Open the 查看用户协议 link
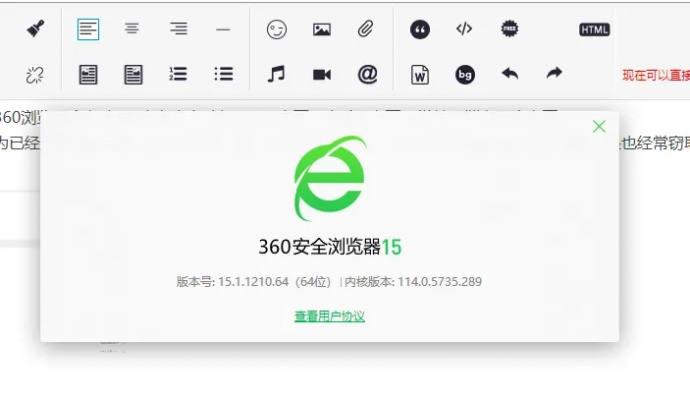This screenshot has width=690, height=400. 329,316
